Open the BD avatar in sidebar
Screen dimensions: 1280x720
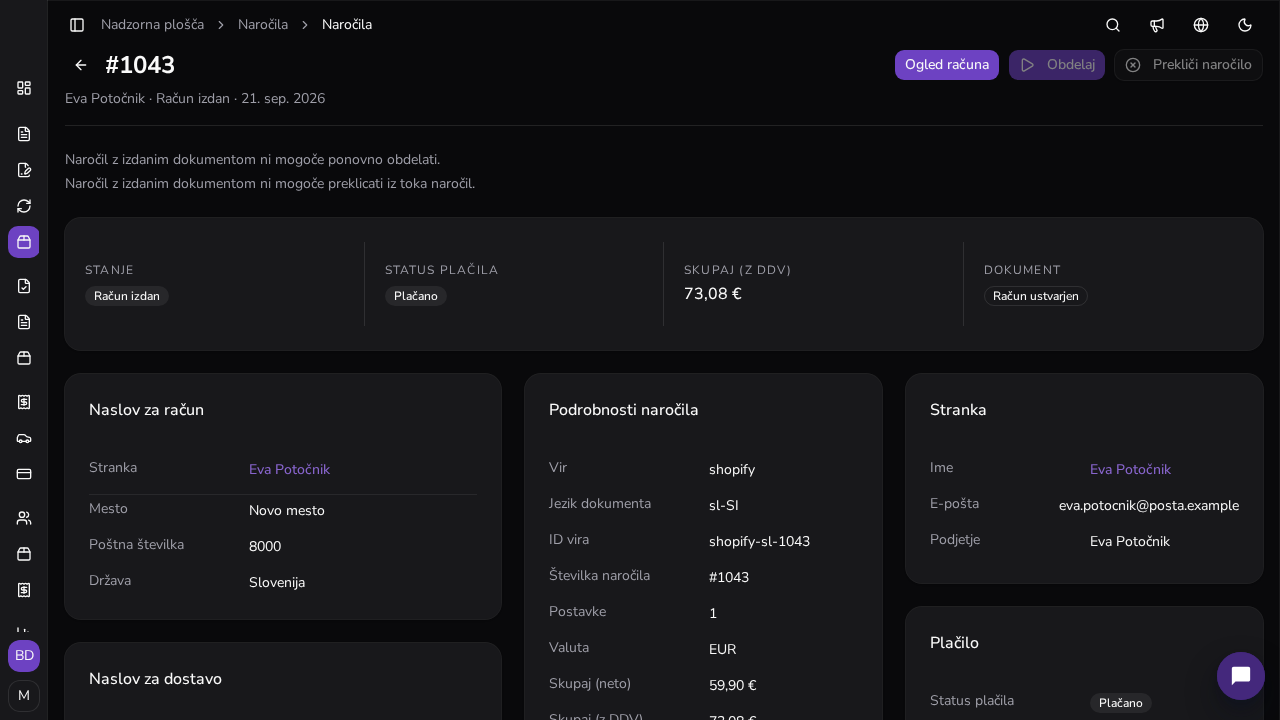tap(24, 656)
